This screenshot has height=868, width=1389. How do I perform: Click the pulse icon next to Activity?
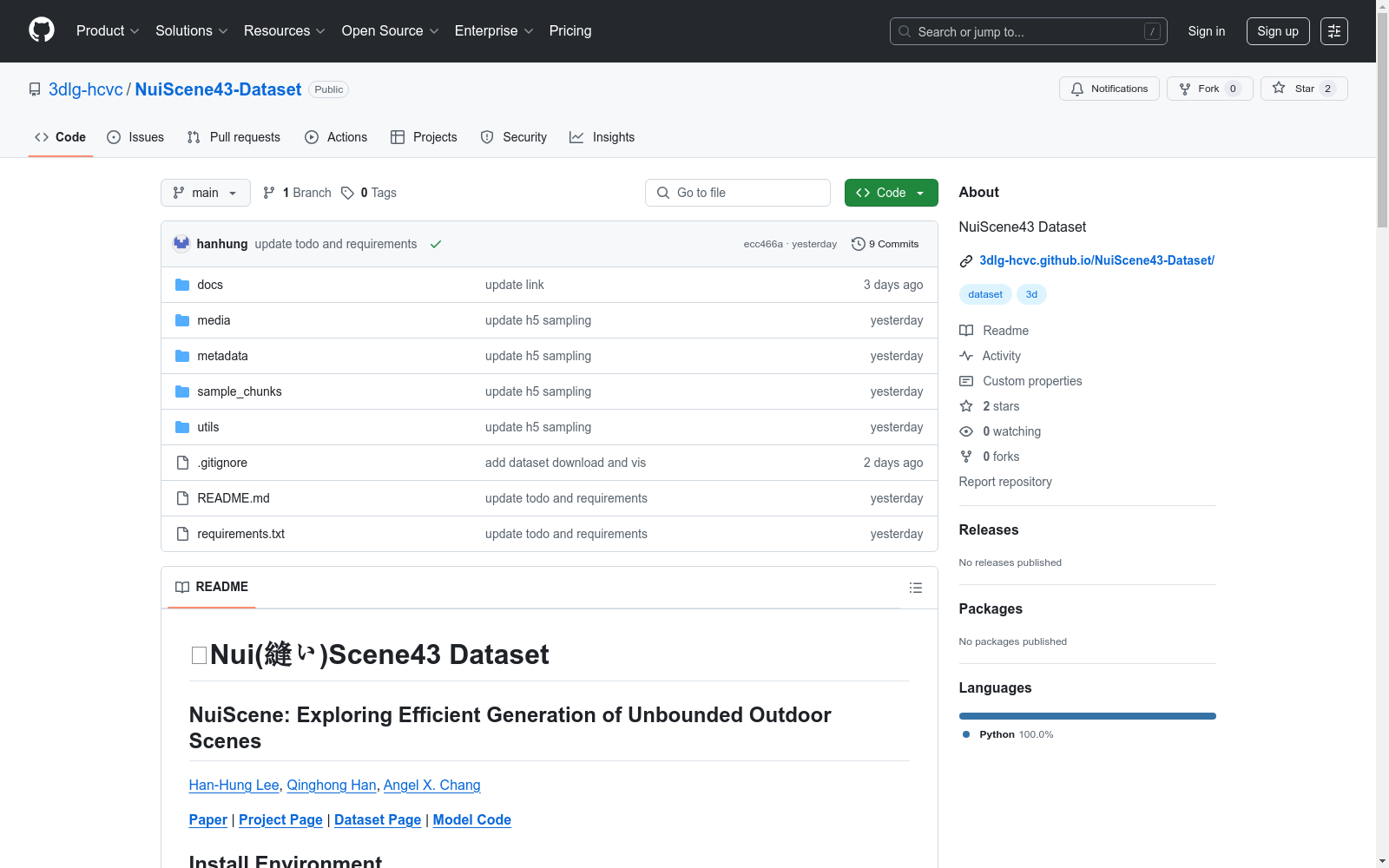(966, 356)
